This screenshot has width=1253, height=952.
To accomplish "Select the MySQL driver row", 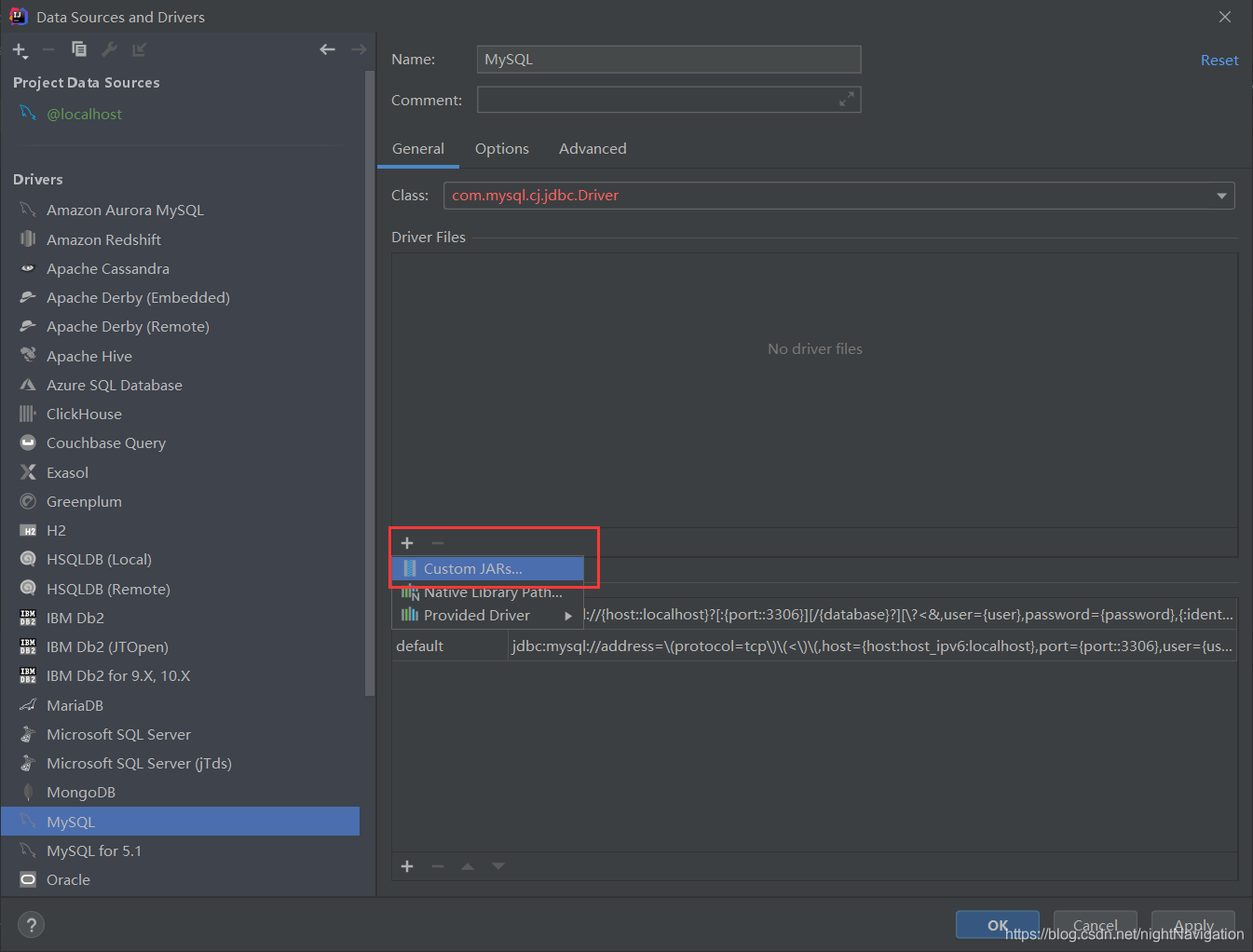I will [180, 822].
